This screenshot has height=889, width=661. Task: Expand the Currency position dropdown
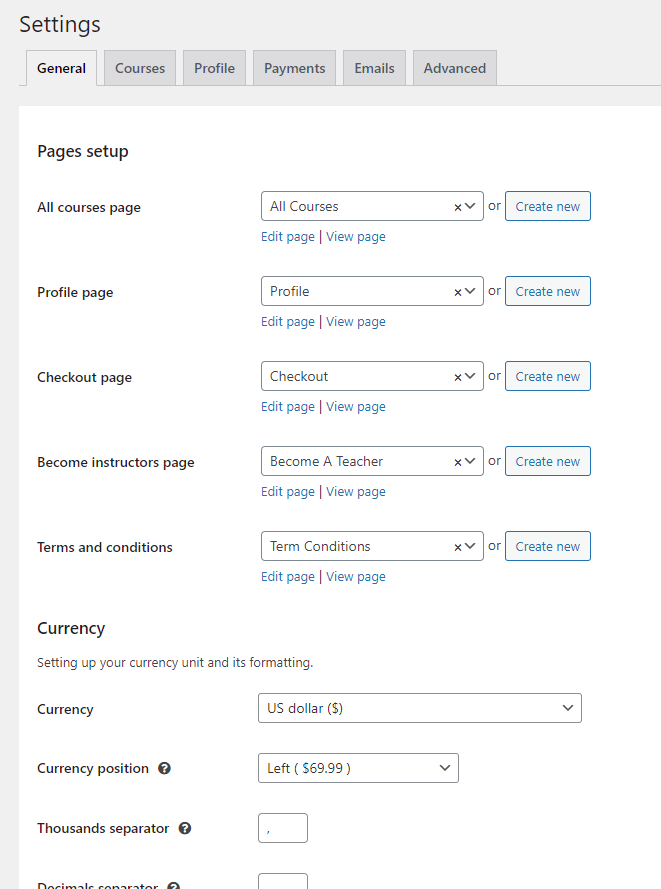[x=358, y=768]
